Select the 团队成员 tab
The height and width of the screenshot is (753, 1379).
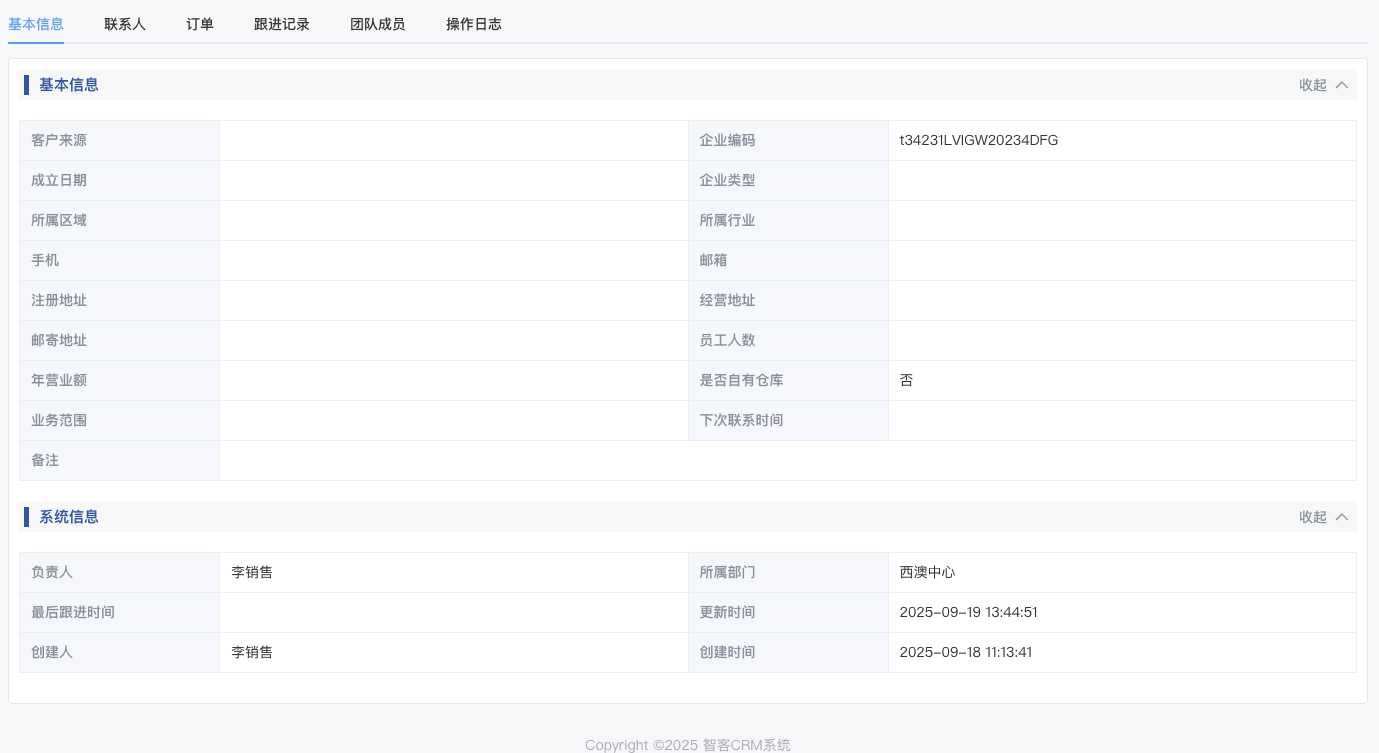[378, 24]
